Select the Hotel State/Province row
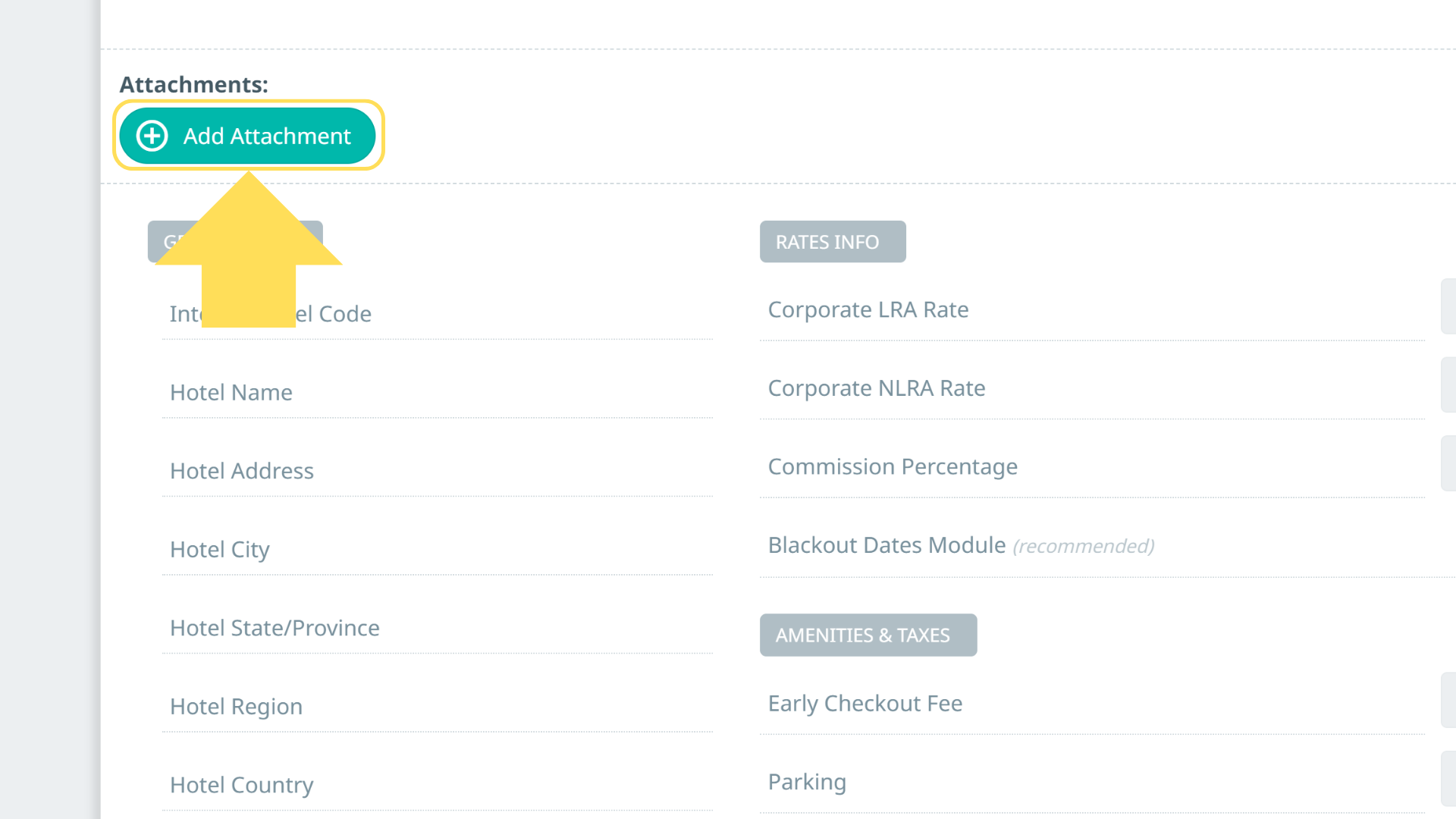The height and width of the screenshot is (819, 1456). pyautogui.click(x=275, y=628)
